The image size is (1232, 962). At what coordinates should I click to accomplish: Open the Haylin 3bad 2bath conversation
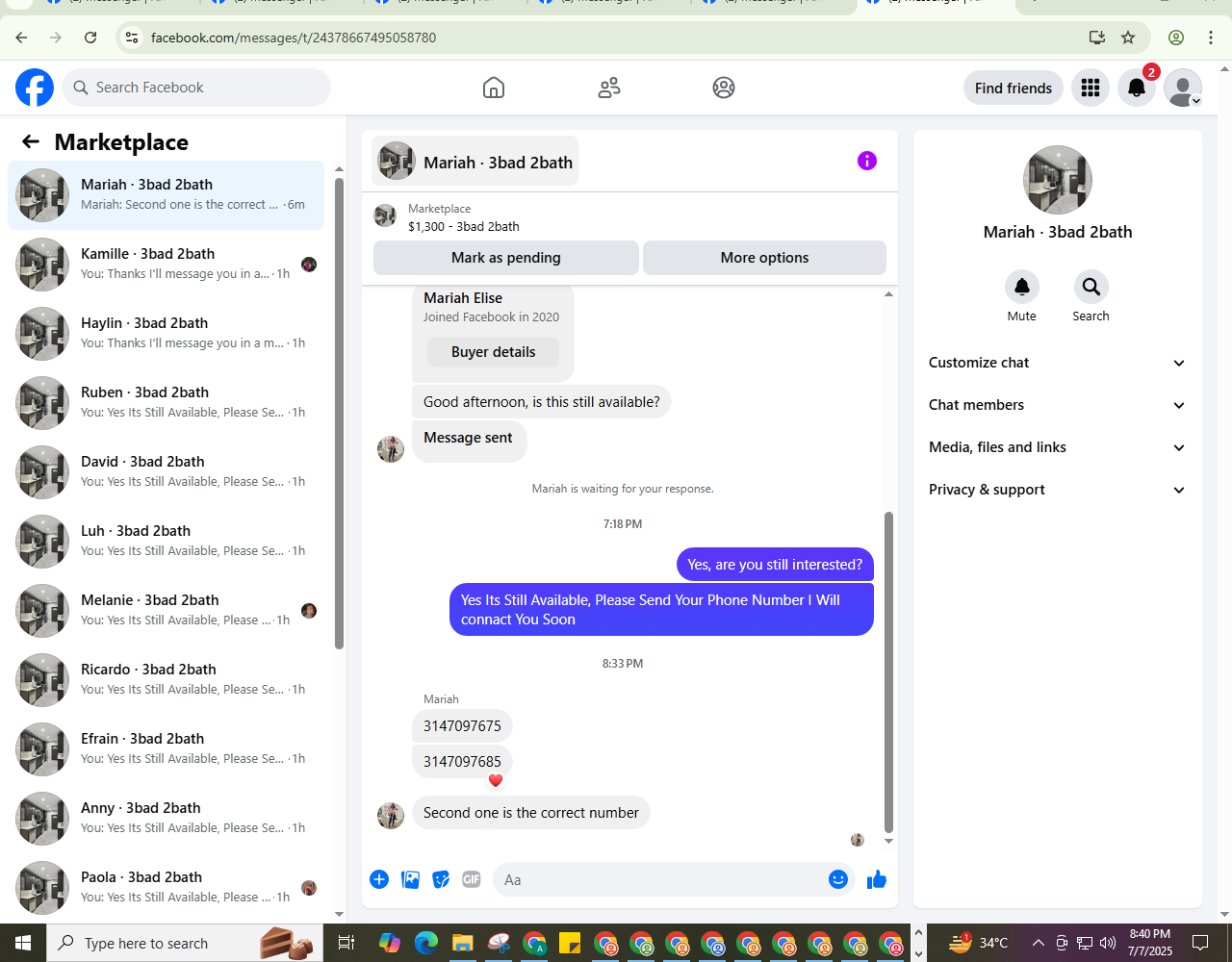pos(167,334)
